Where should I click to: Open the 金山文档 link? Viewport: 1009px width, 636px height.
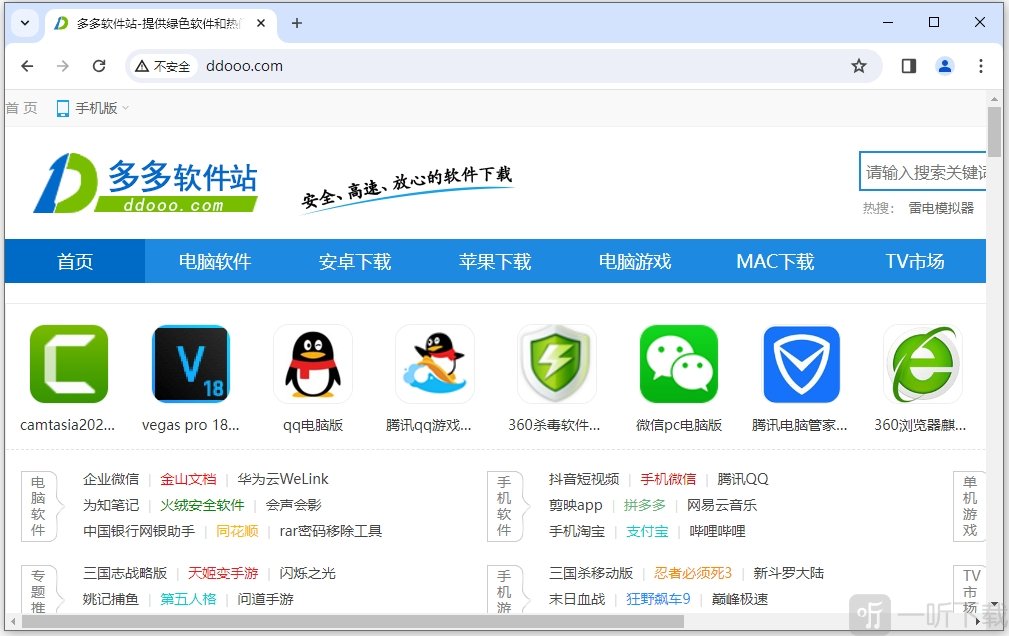point(188,478)
